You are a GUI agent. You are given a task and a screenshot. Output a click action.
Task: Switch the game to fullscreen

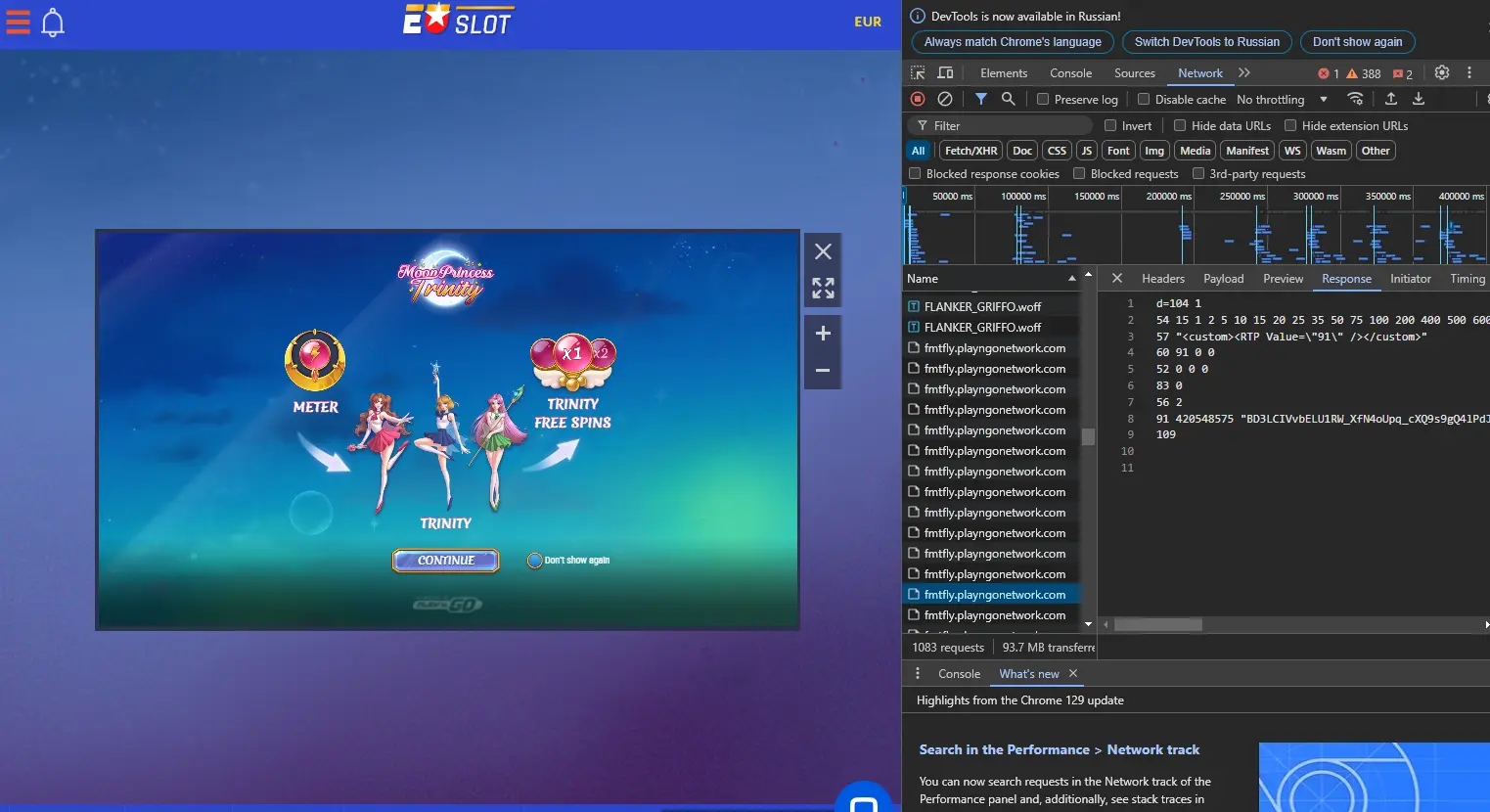(823, 288)
